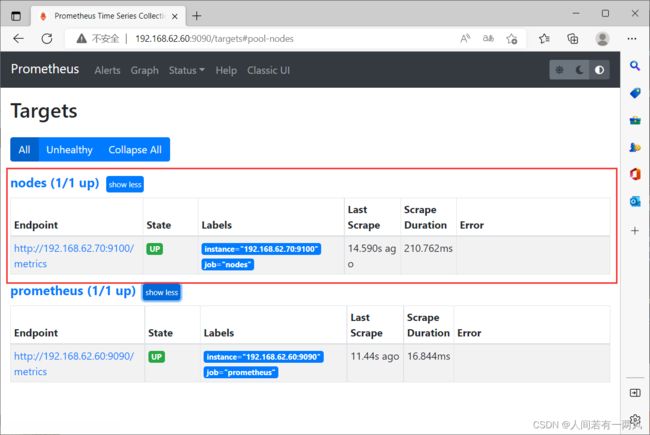
Task: Open sidebar Outlook icon
Action: 635,202
